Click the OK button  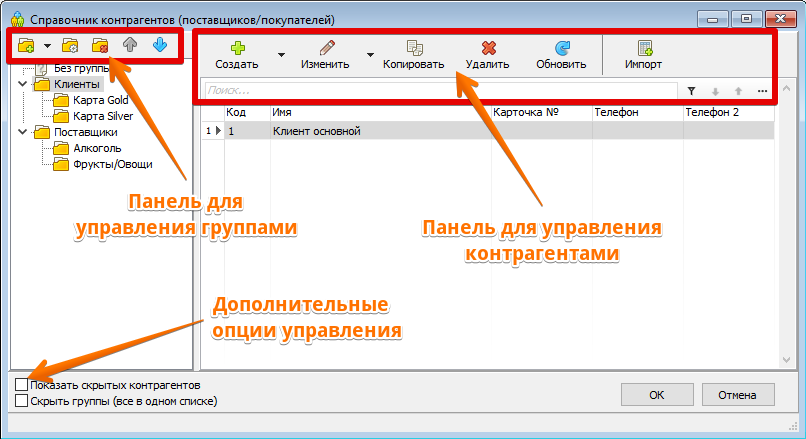[x=657, y=395]
